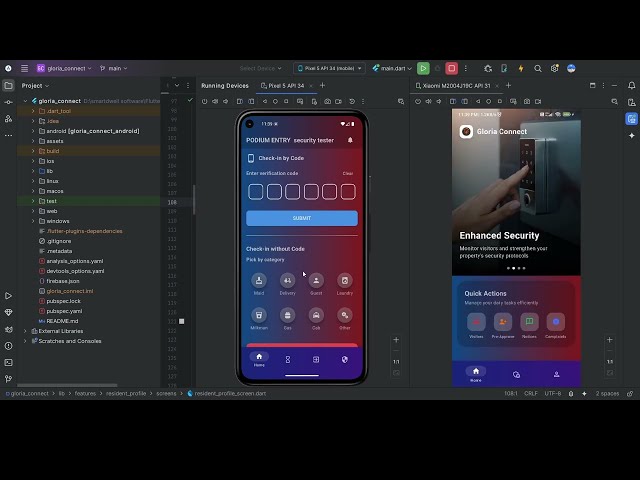Viewport: 640px width, 480px height.
Task: Open the debug bug icon in toolbar
Action: [488, 68]
